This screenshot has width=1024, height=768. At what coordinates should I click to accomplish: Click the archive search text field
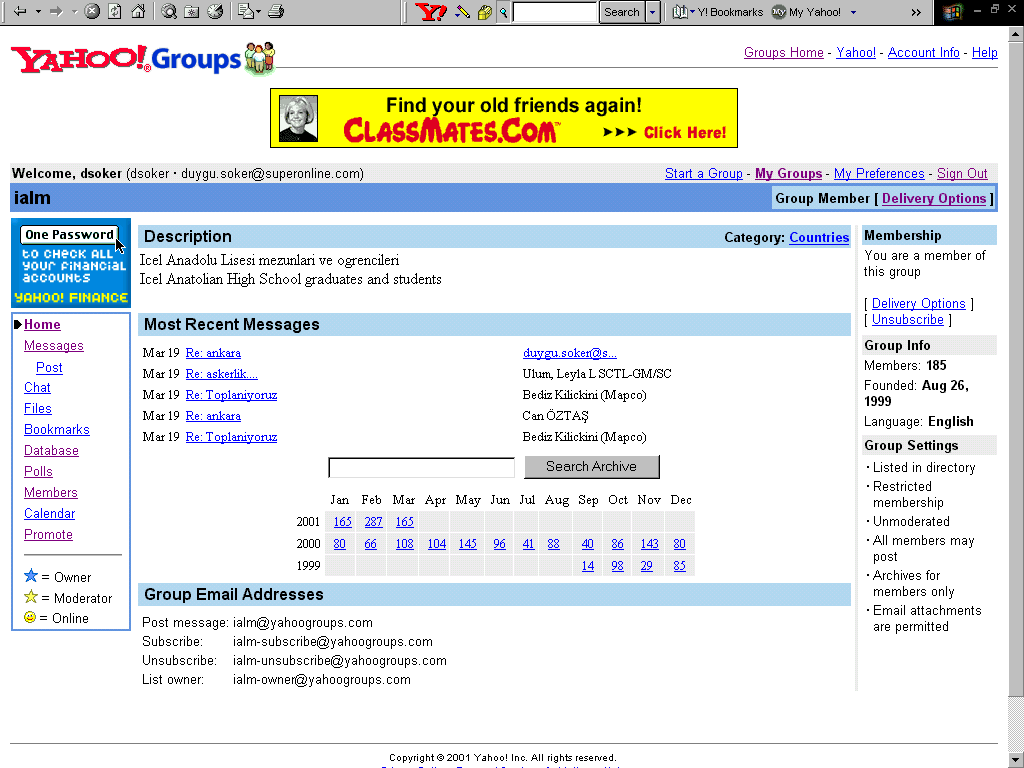(421, 467)
